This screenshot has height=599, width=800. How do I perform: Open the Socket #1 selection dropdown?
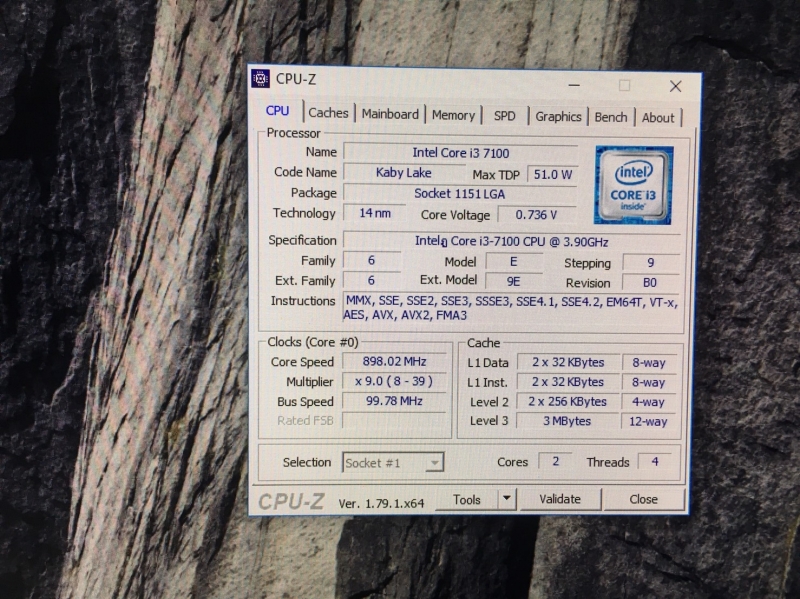(393, 463)
